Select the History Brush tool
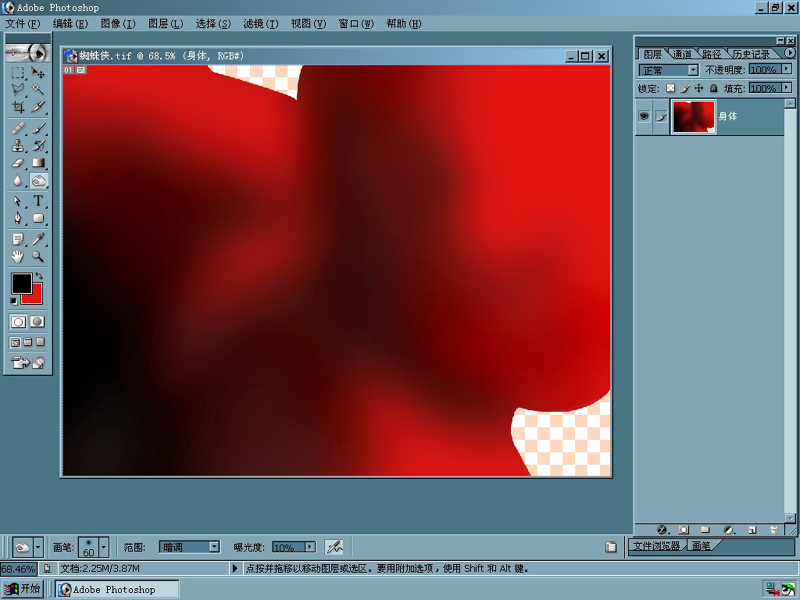The image size is (800, 600). (38, 145)
